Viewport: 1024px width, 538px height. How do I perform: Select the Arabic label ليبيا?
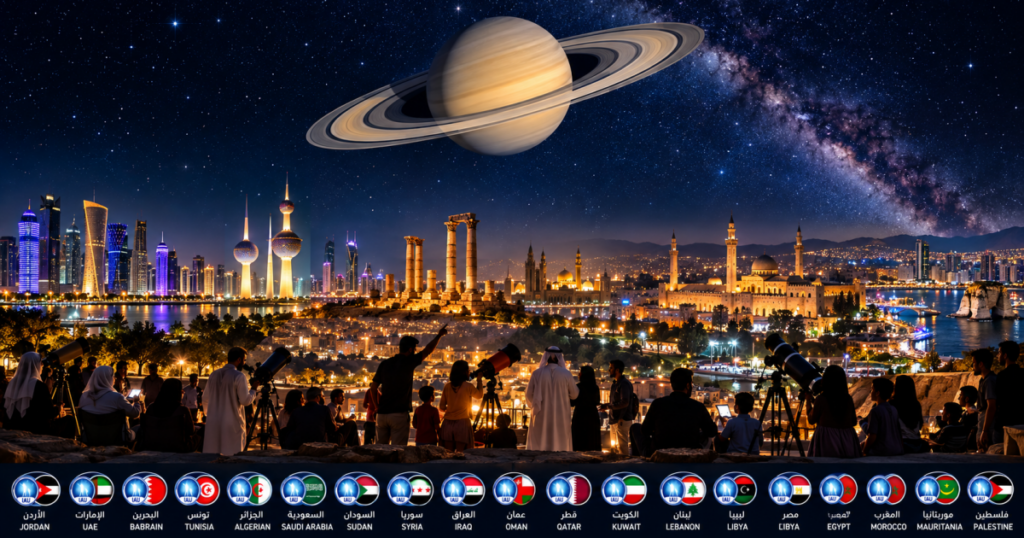pyautogui.click(x=737, y=515)
